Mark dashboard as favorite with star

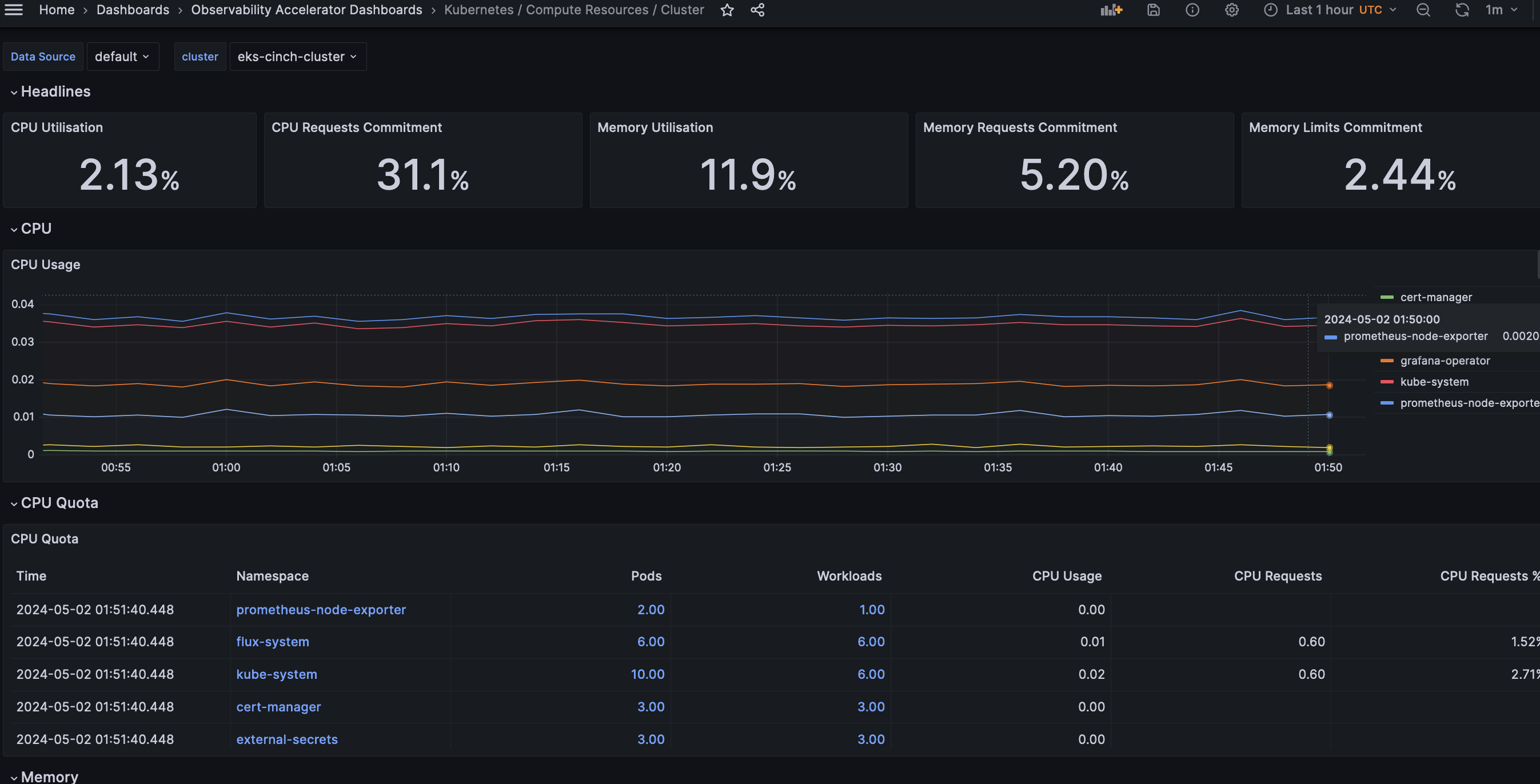tap(727, 10)
